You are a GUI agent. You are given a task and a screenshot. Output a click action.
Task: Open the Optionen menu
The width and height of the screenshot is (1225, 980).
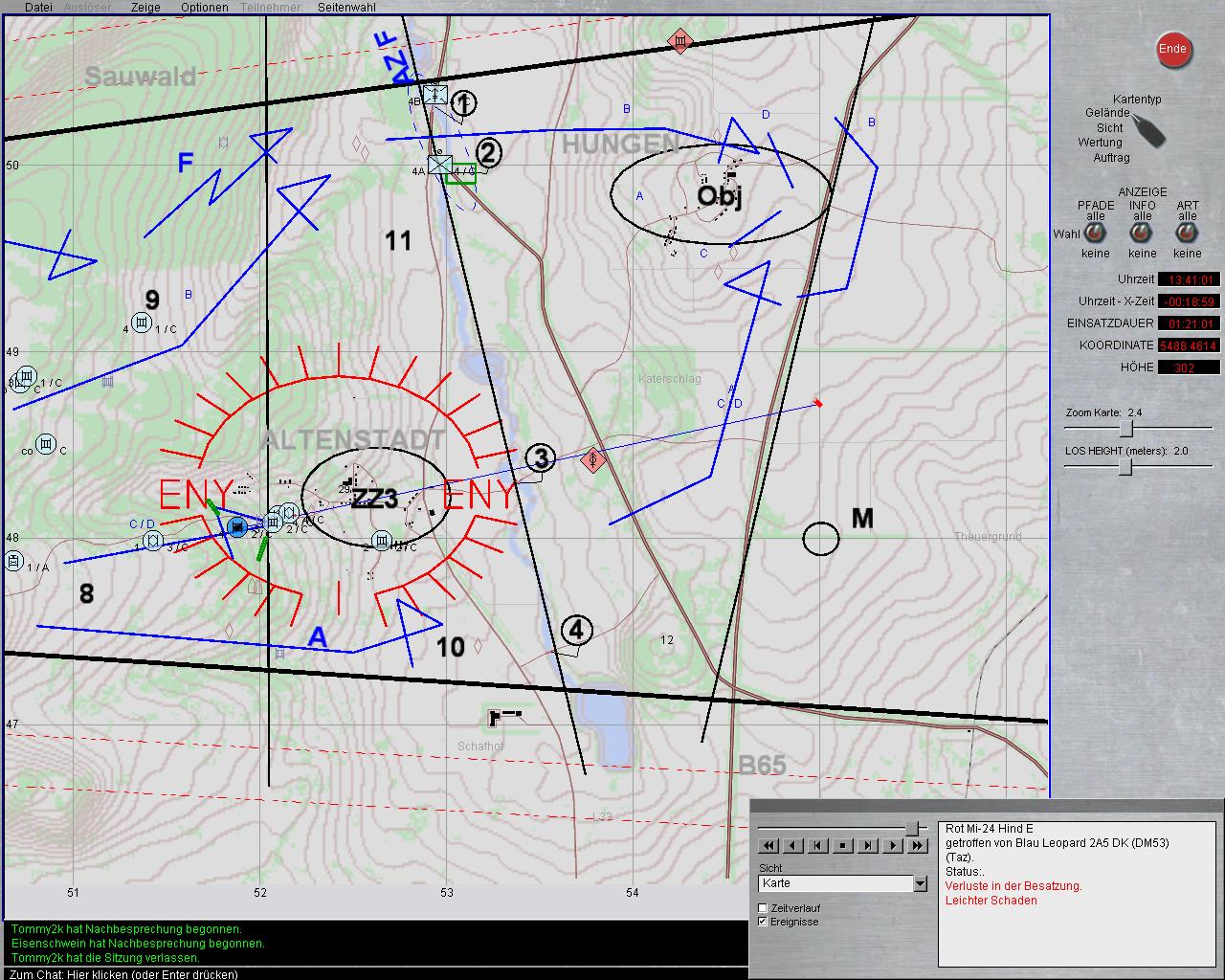click(x=204, y=7)
